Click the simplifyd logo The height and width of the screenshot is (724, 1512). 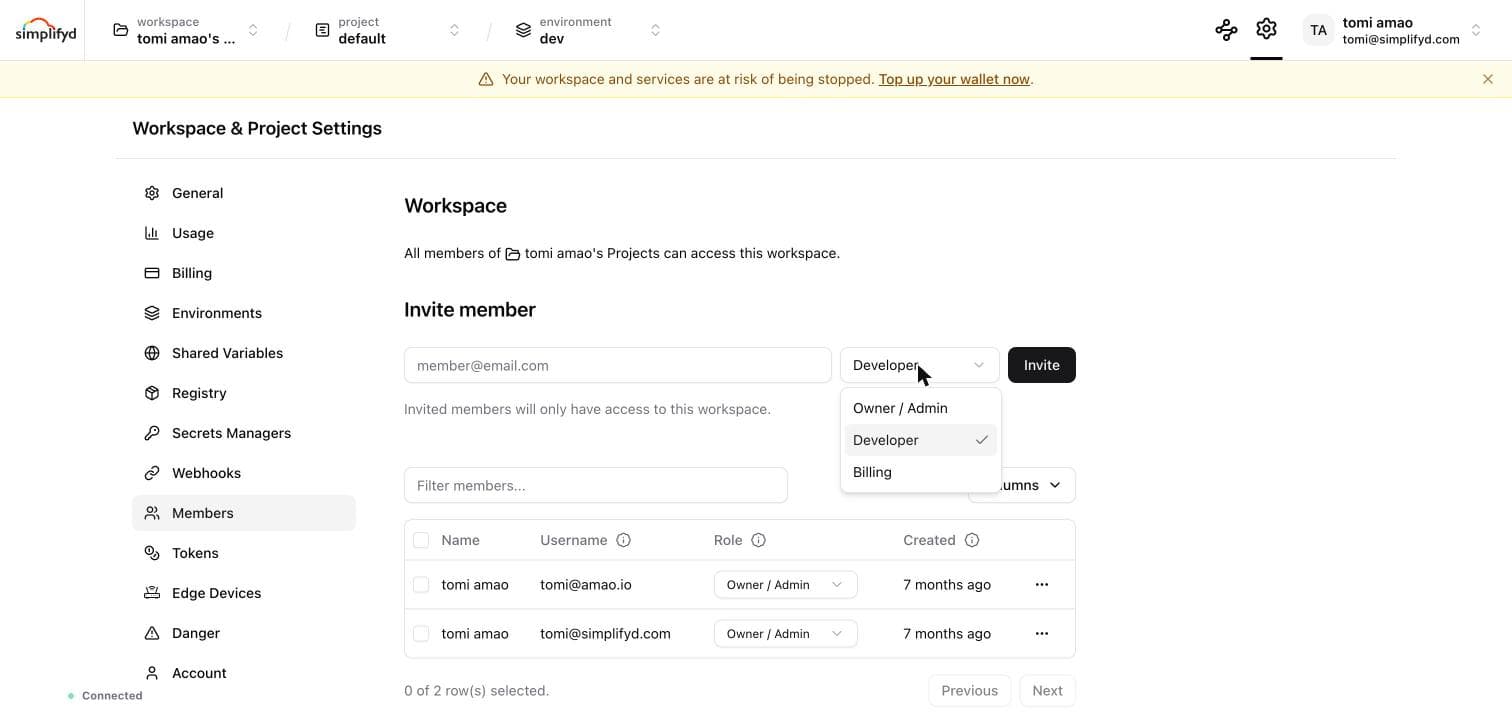click(46, 30)
